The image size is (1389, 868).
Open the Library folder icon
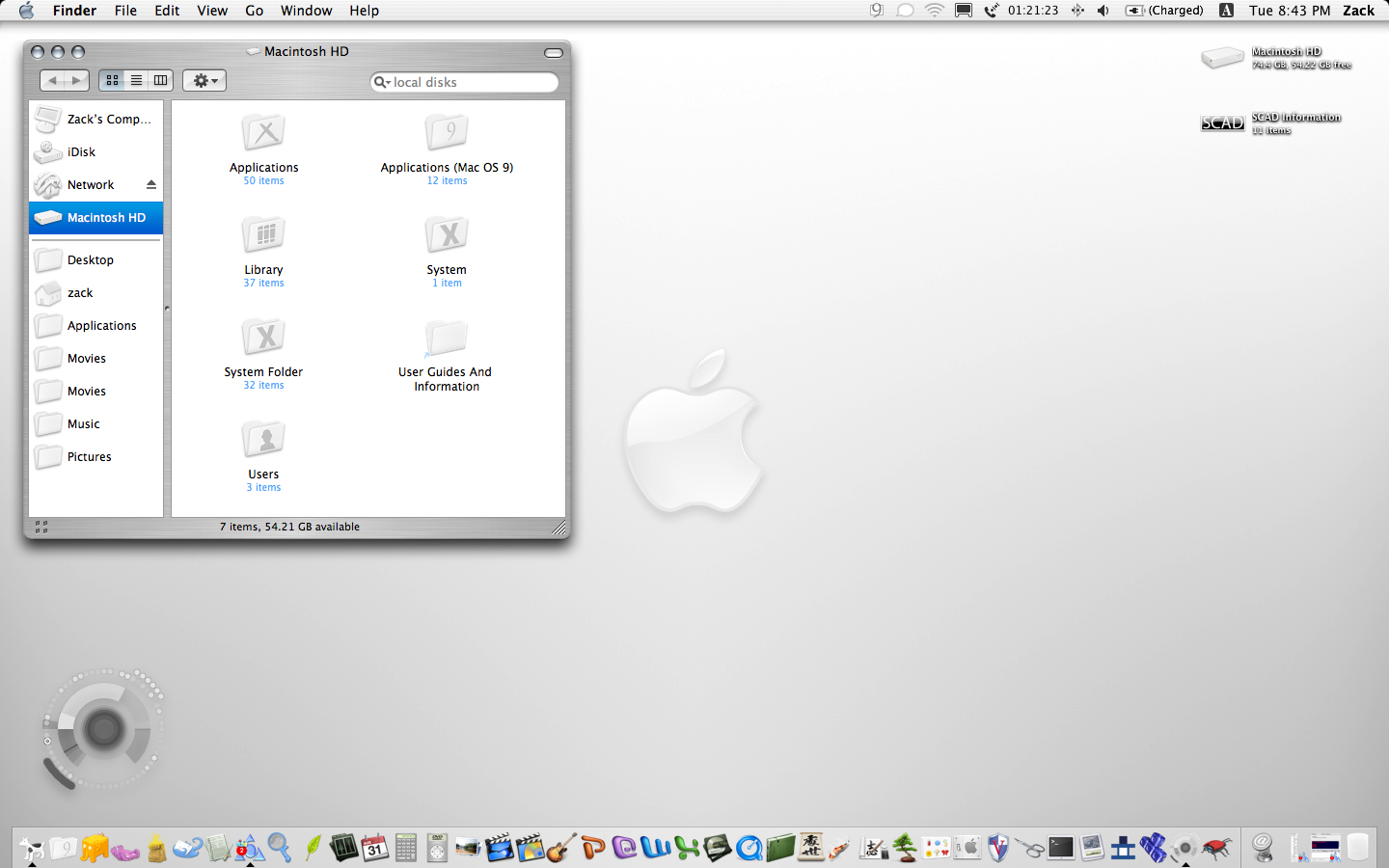click(x=263, y=235)
